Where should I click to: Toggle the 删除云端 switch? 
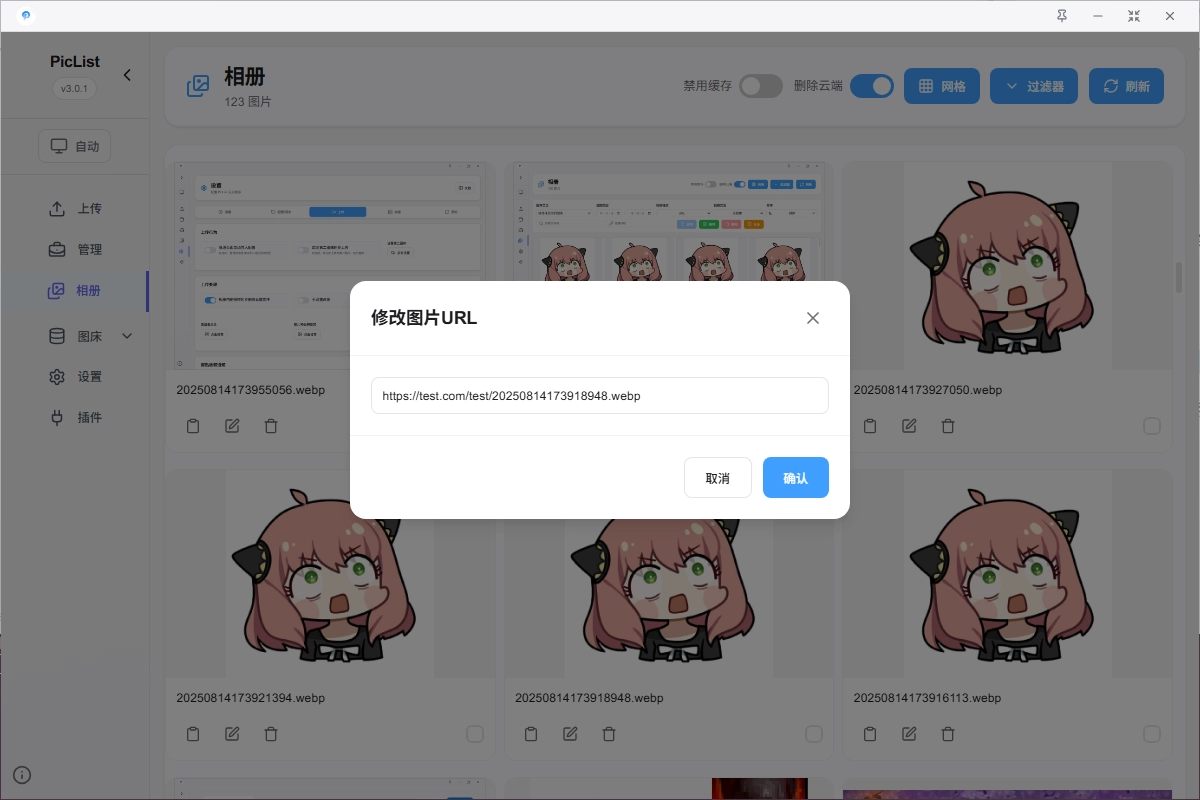pyautogui.click(x=872, y=86)
